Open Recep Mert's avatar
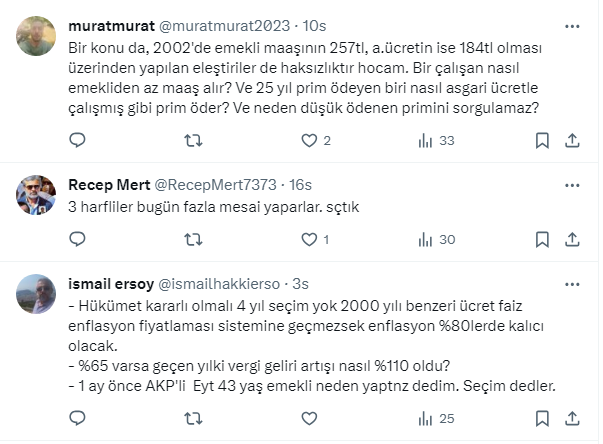This screenshot has width=603, height=444. [x=36, y=194]
